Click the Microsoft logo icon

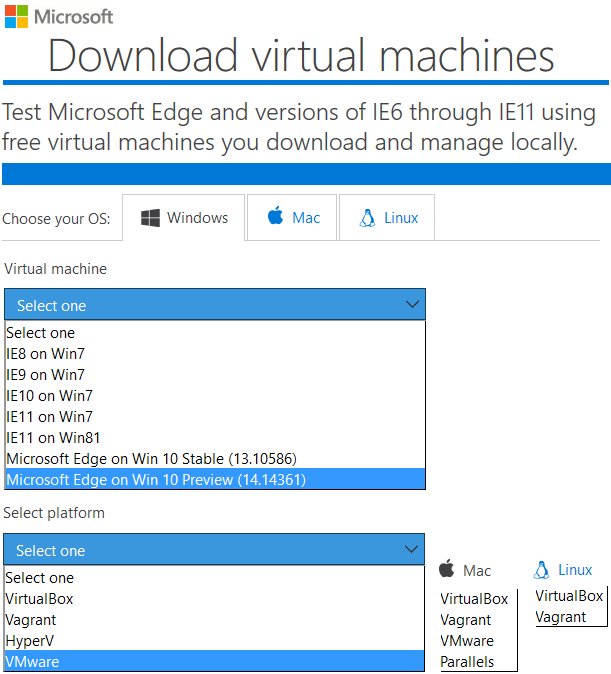coord(16,16)
